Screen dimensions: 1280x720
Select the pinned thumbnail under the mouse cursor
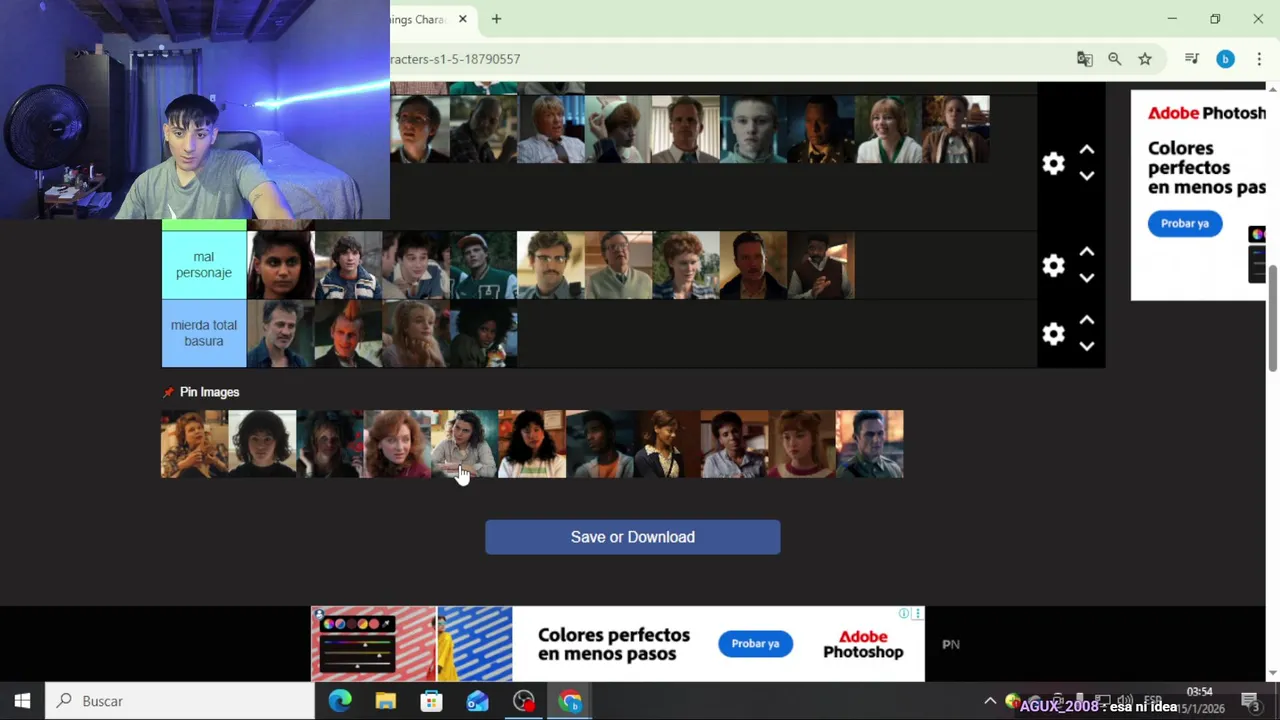click(464, 444)
